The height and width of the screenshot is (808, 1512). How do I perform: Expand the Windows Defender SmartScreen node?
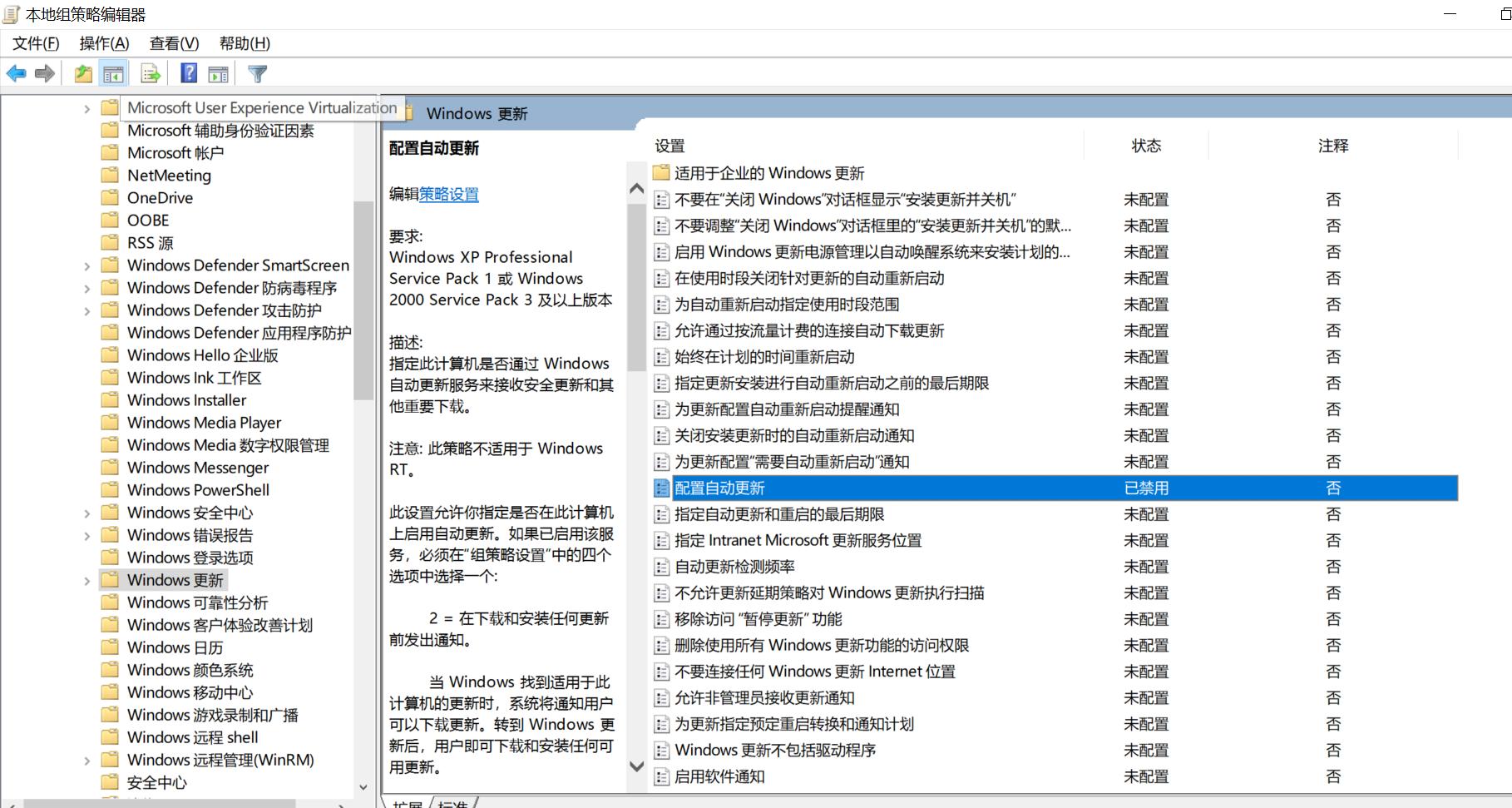tap(86, 265)
